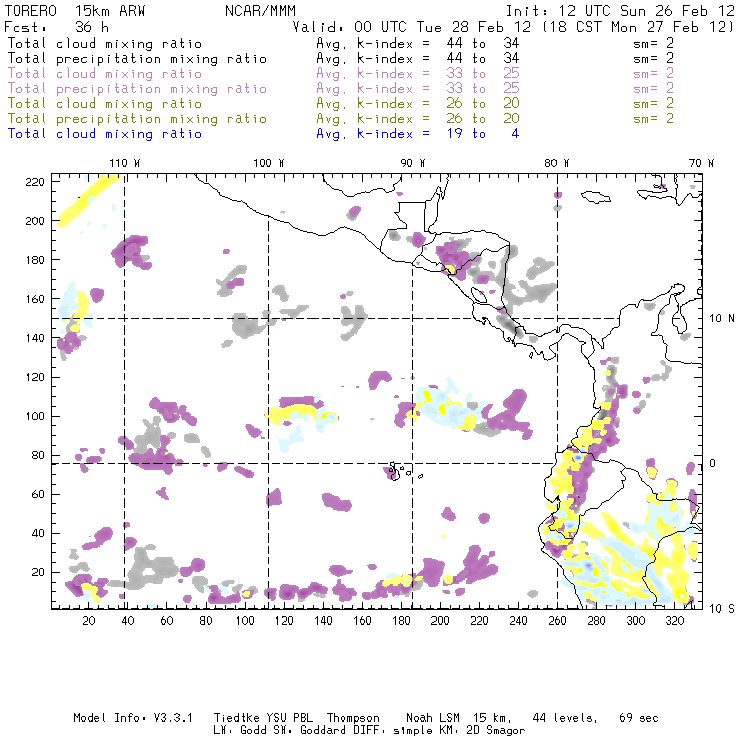The width and height of the screenshot is (740, 740).
Task: Pick the olive "Total cloud mixing ratio" legend line
Action: coord(105,103)
